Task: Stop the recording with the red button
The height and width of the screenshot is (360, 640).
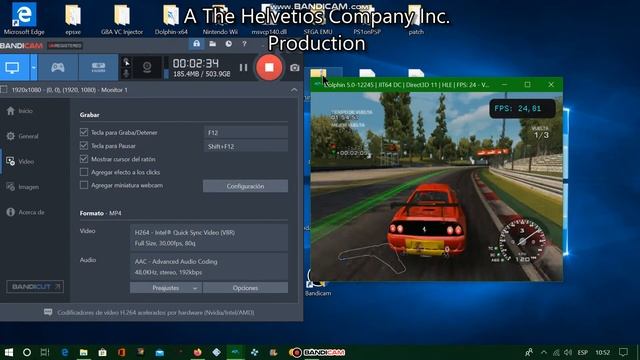Action: coord(269,67)
